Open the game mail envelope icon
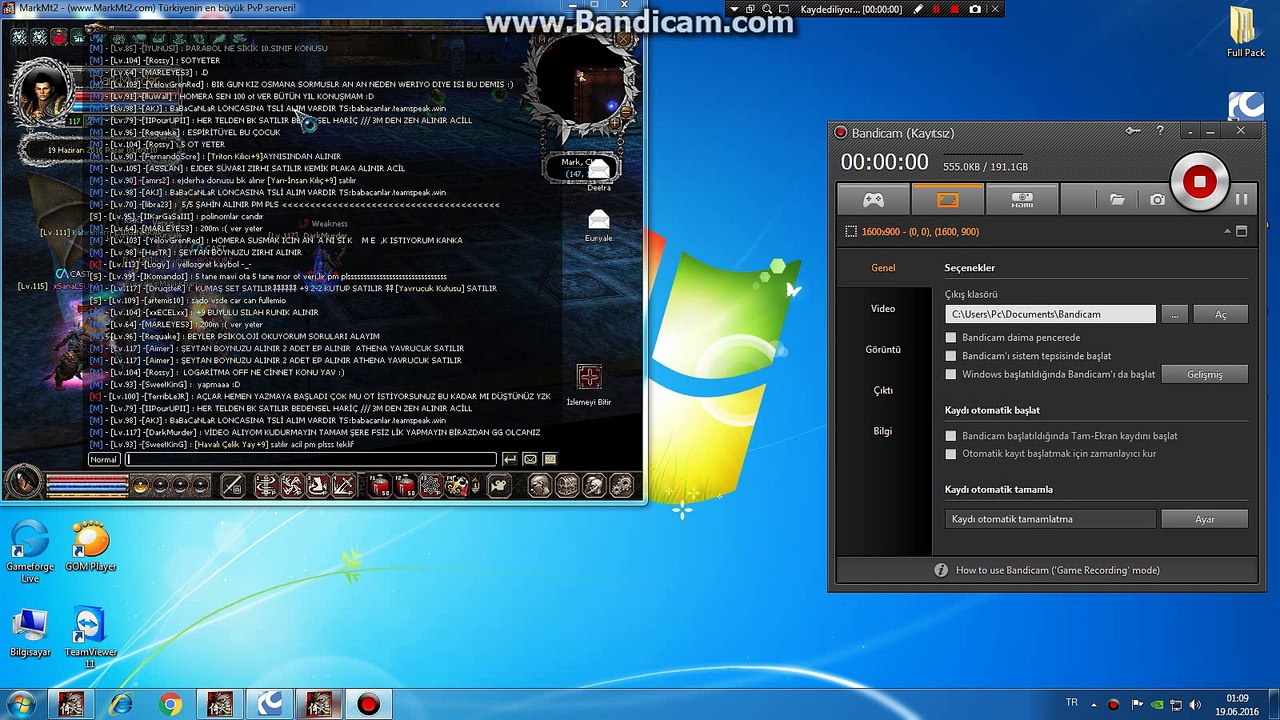 pyautogui.click(x=530, y=459)
